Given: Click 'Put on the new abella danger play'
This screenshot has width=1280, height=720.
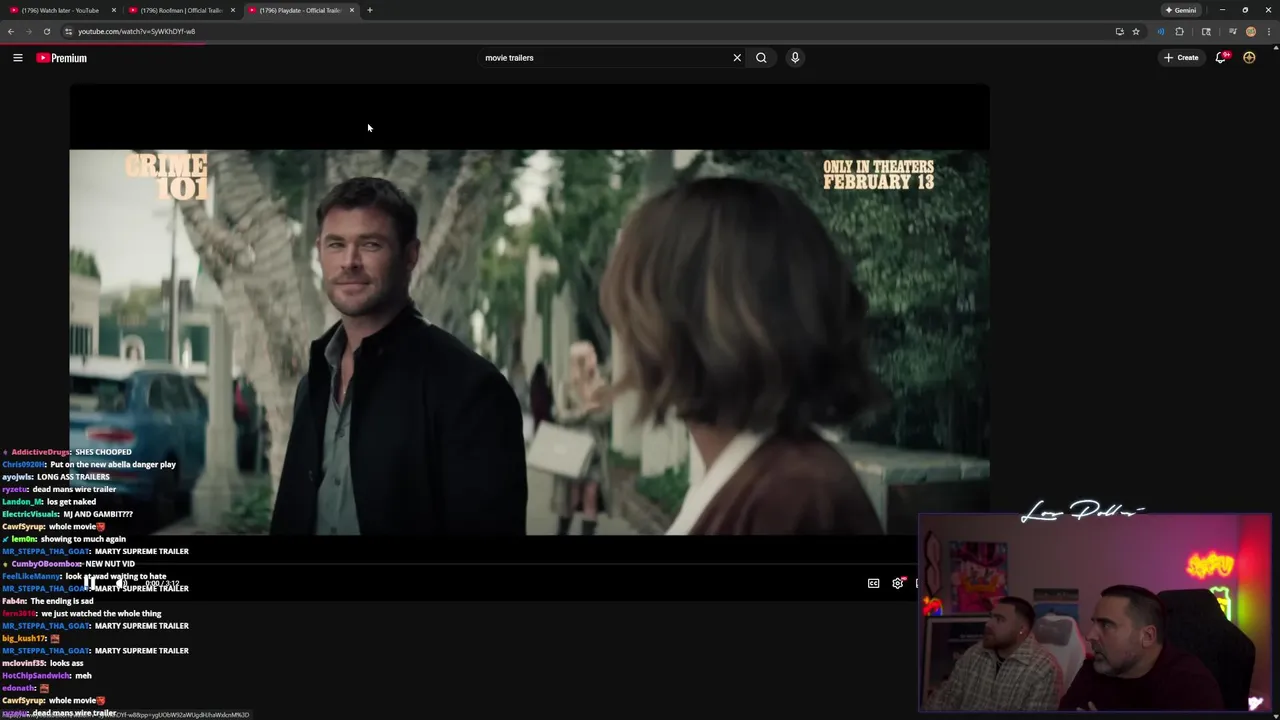Looking at the screenshot, I should tap(113, 464).
